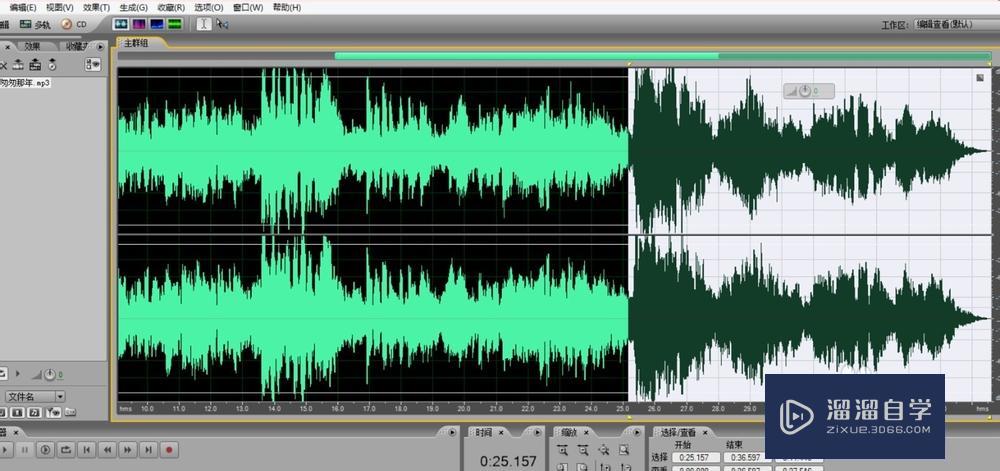Viewport: 1000px width, 471px height.
Task: Switch to CD view
Action: [74, 24]
